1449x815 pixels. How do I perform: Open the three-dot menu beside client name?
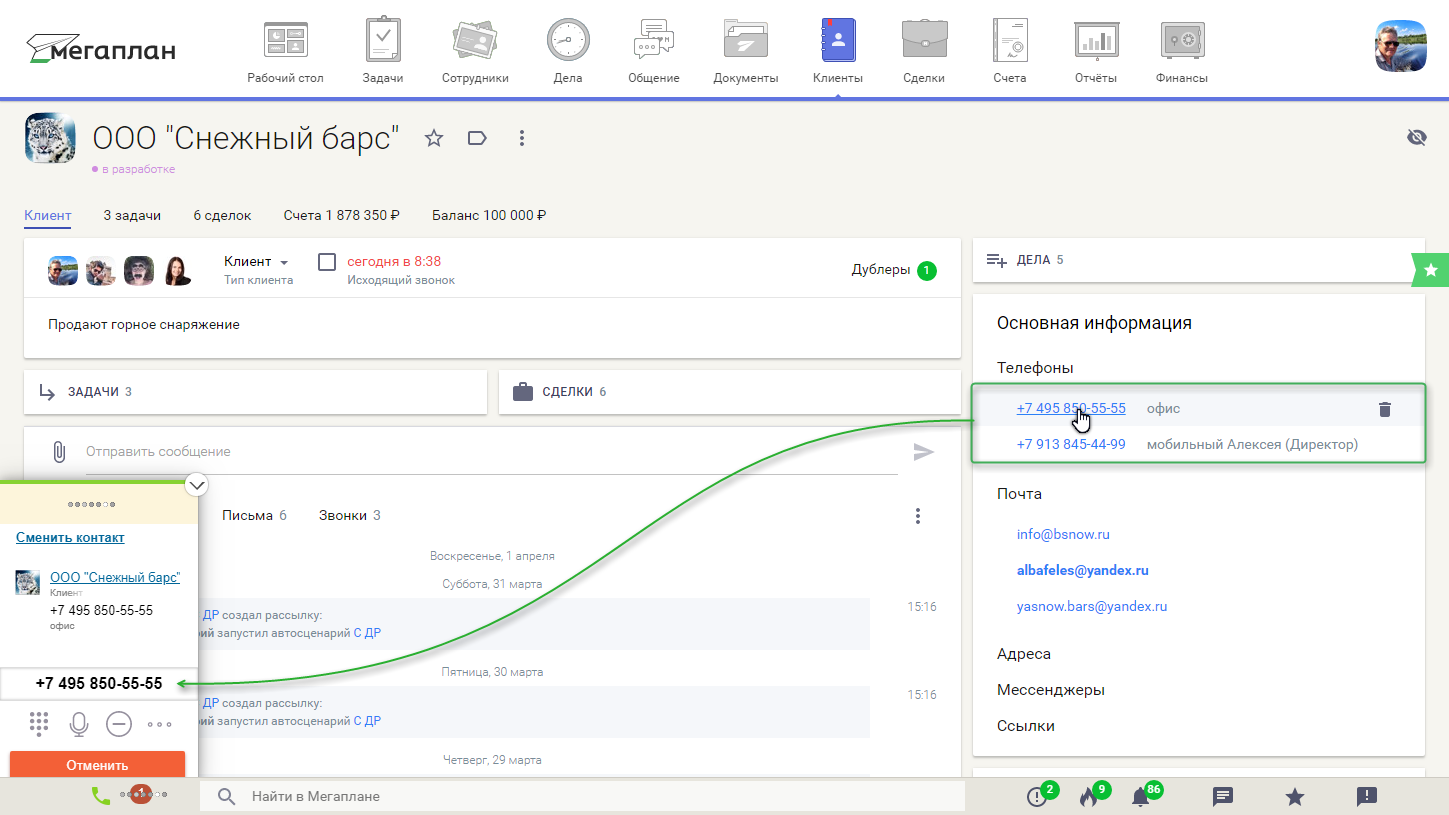[522, 138]
